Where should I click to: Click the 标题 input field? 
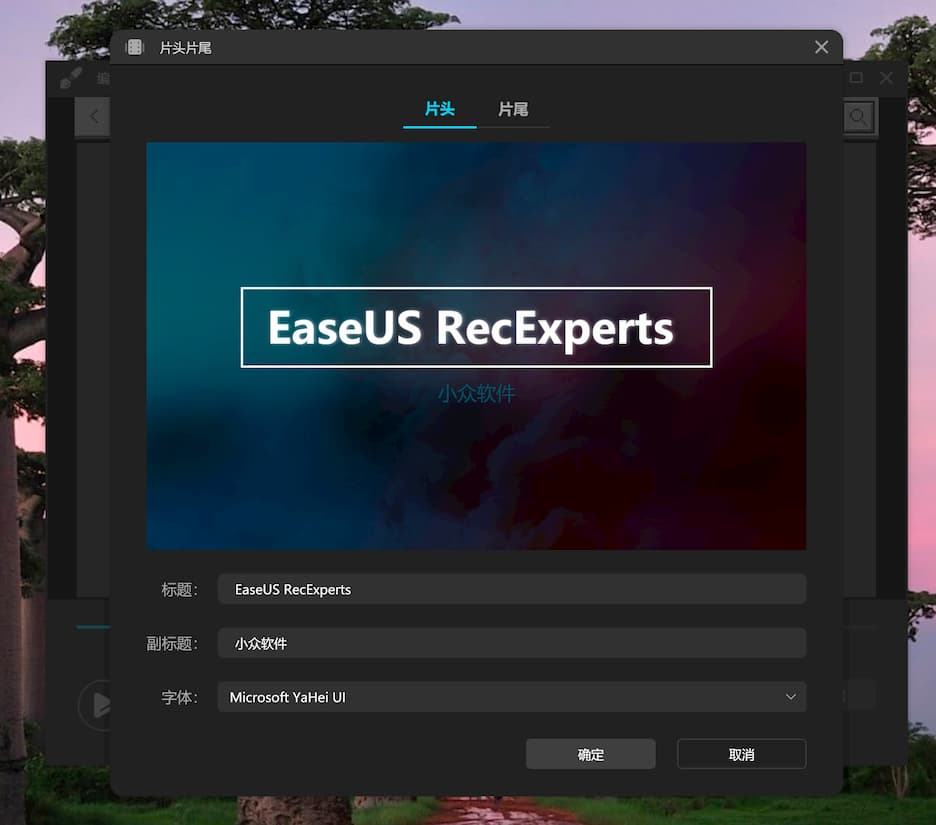tap(512, 589)
